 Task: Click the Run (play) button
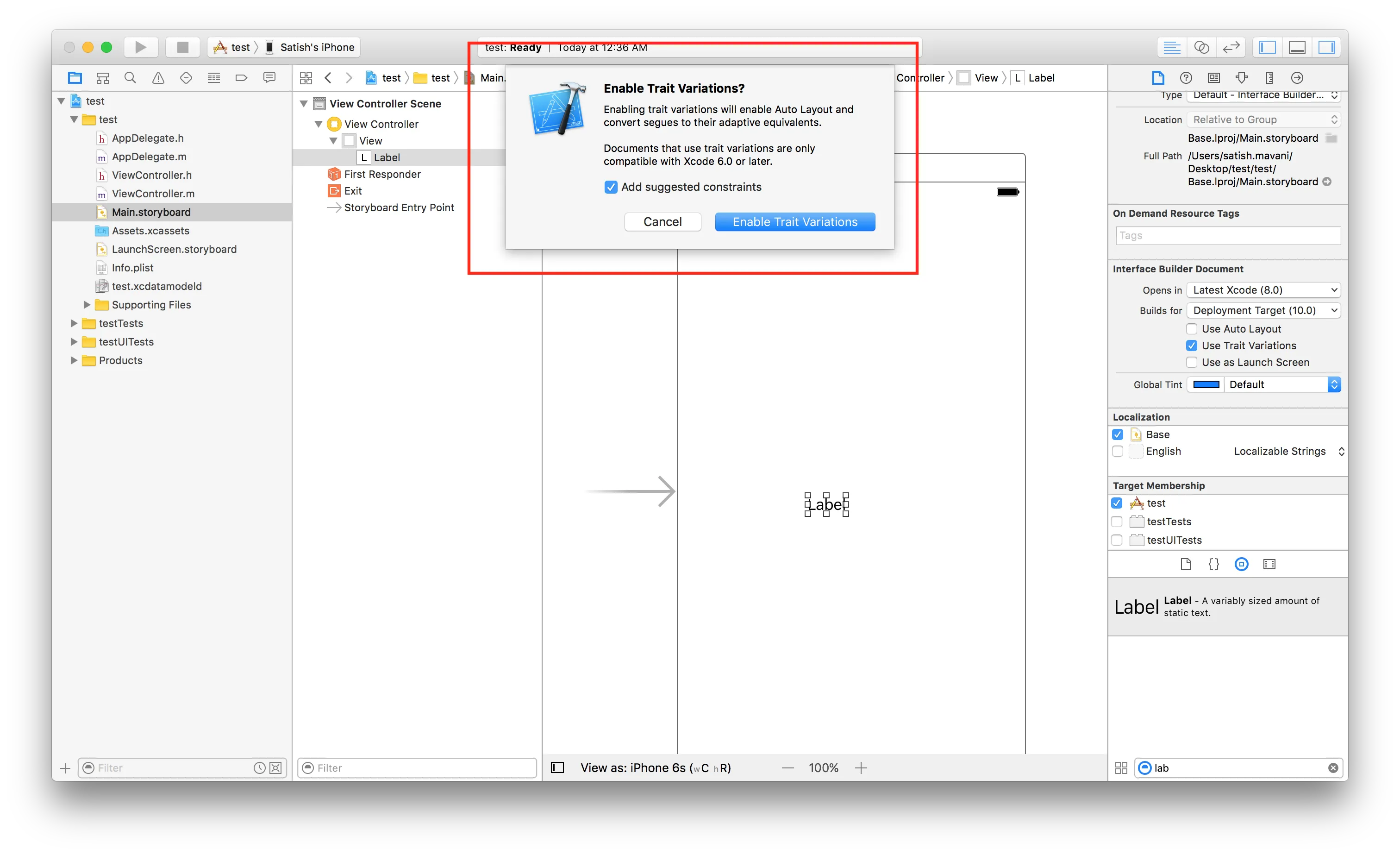[x=140, y=47]
